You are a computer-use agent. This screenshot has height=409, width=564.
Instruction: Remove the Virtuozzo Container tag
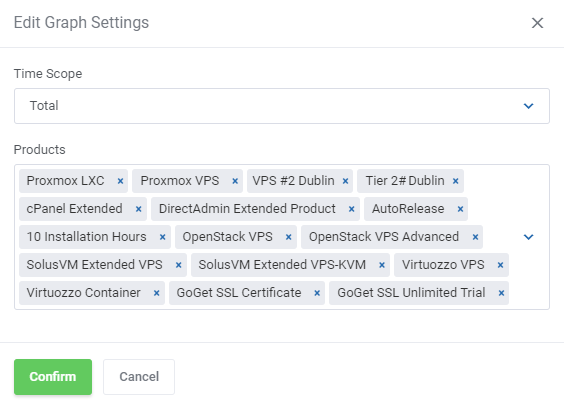point(156,293)
